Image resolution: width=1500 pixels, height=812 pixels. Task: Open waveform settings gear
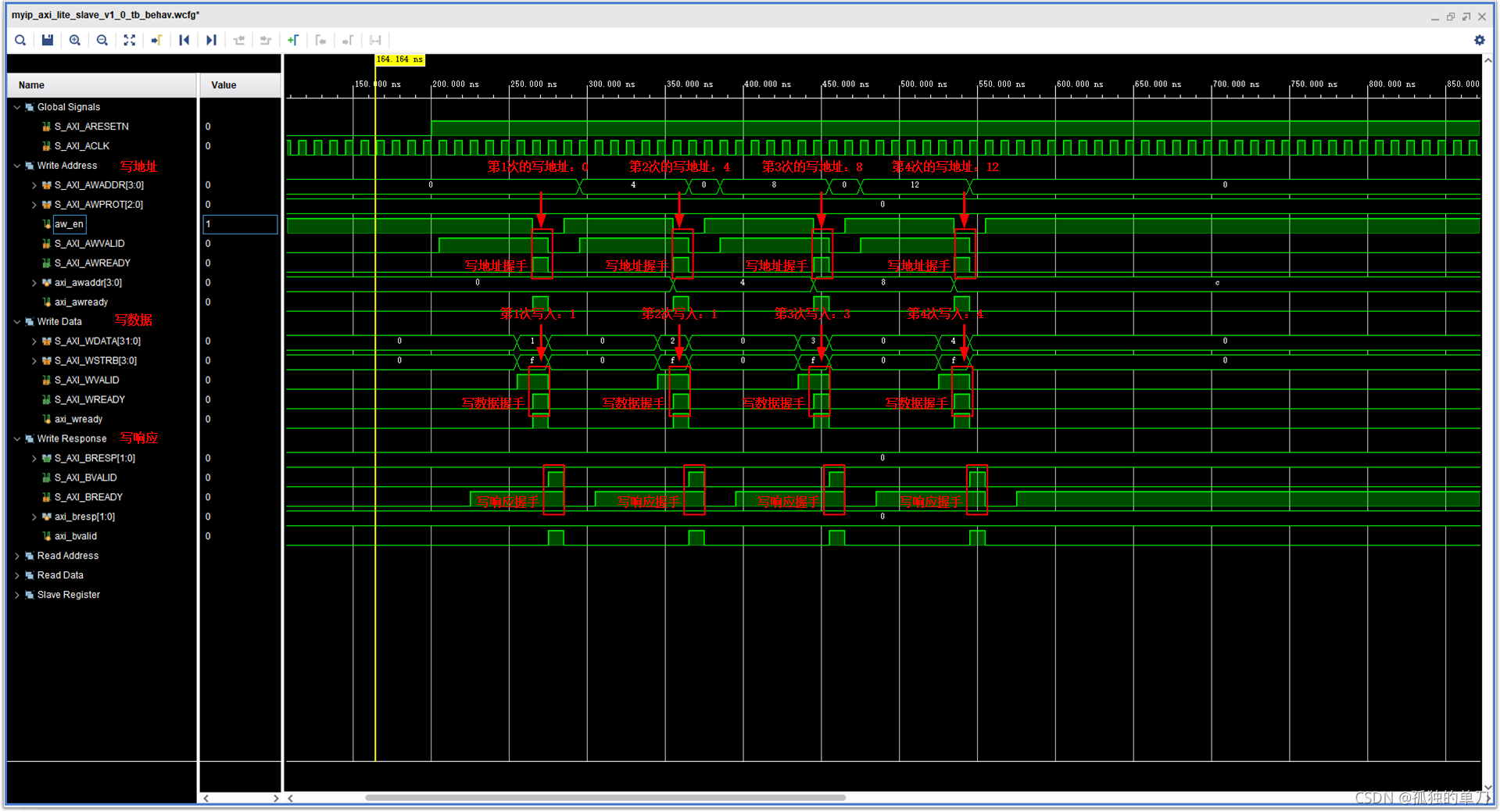(1479, 40)
